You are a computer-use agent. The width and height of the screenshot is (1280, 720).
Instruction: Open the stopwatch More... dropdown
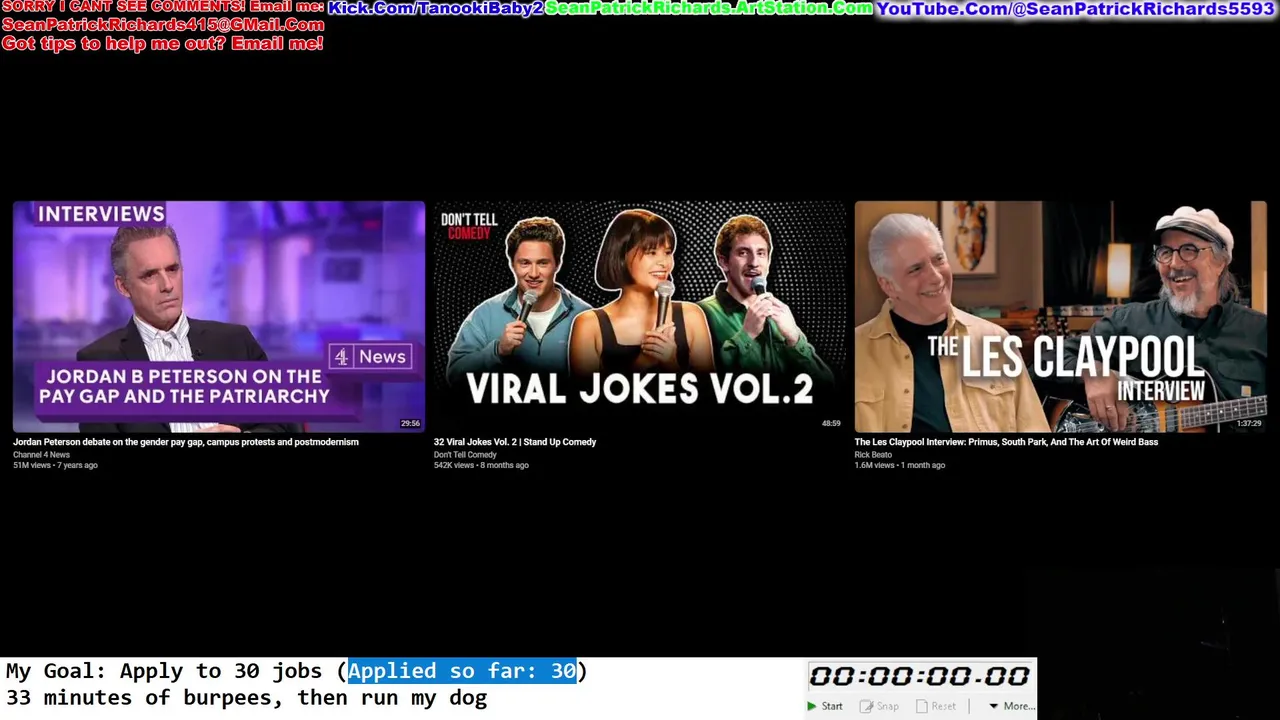pyautogui.click(x=1012, y=706)
